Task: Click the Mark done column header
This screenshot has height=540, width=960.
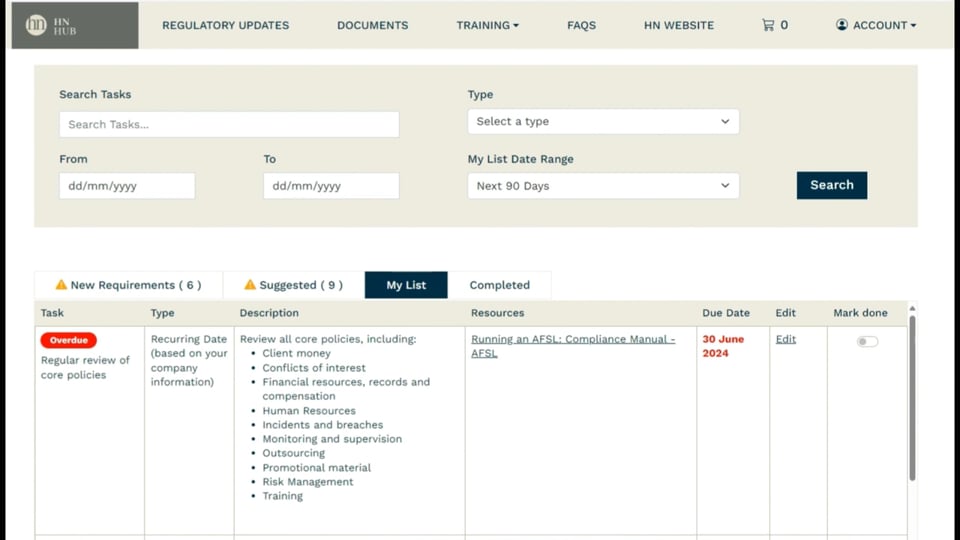Action: click(860, 313)
